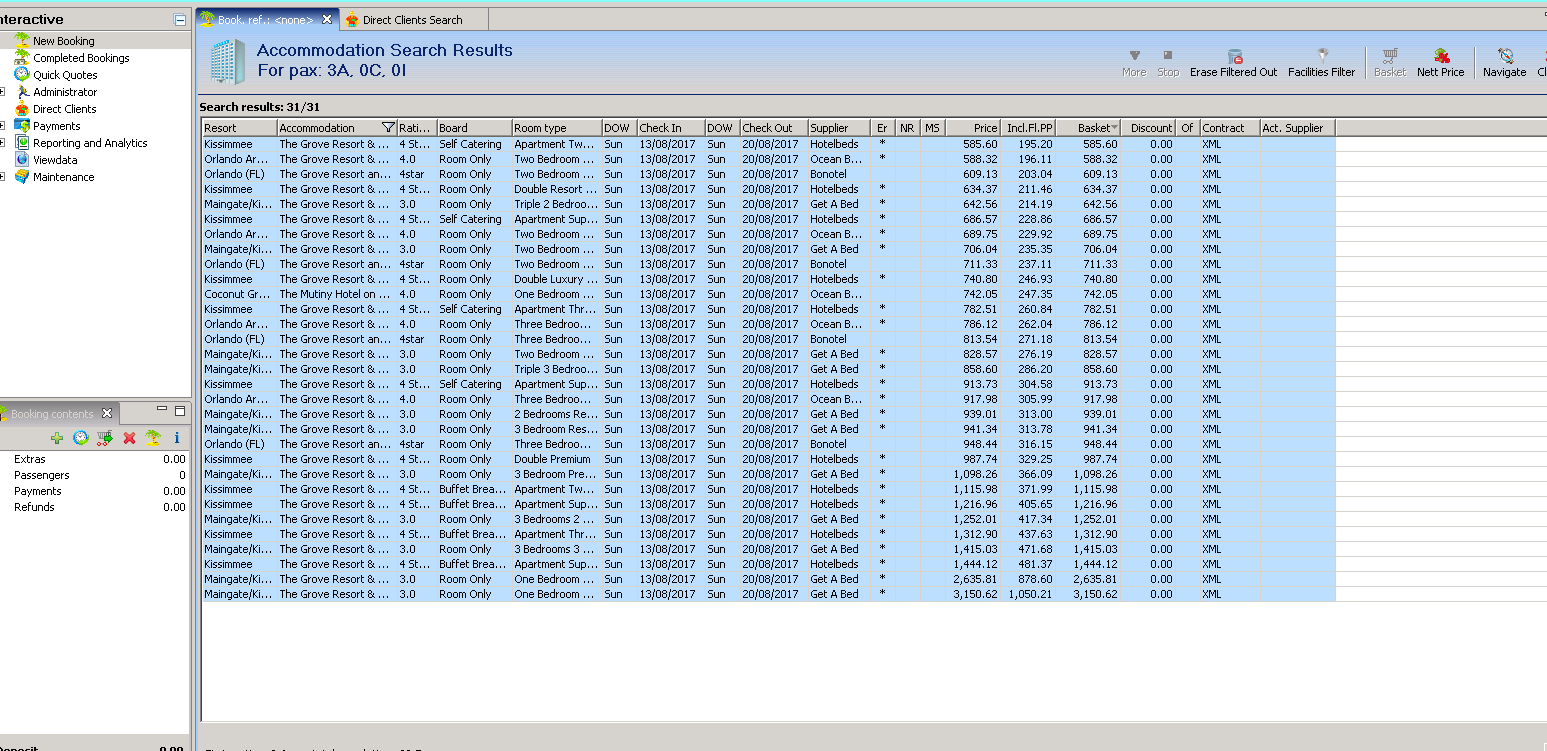Click the Rati... column header
This screenshot has height=751, width=1547.
tap(417, 128)
